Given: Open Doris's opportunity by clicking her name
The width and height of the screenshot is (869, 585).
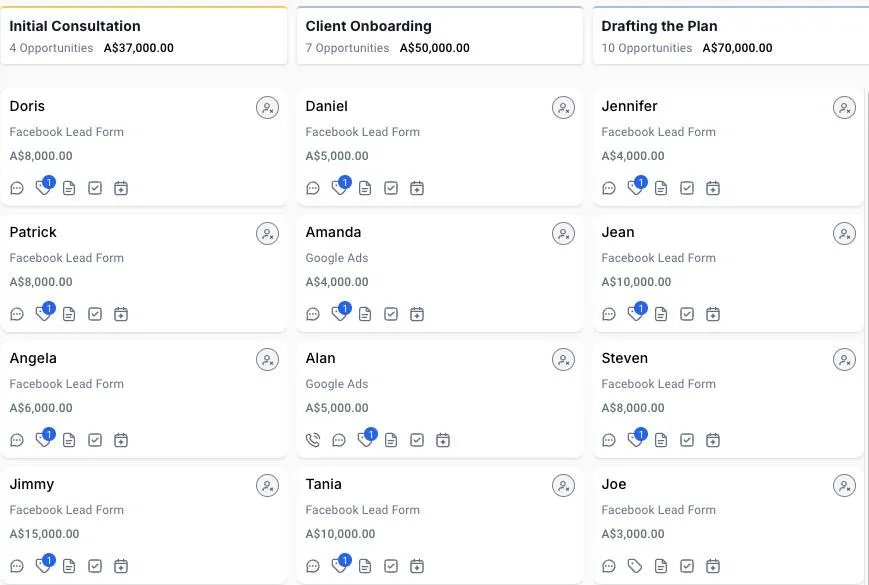Looking at the screenshot, I should pos(27,106).
